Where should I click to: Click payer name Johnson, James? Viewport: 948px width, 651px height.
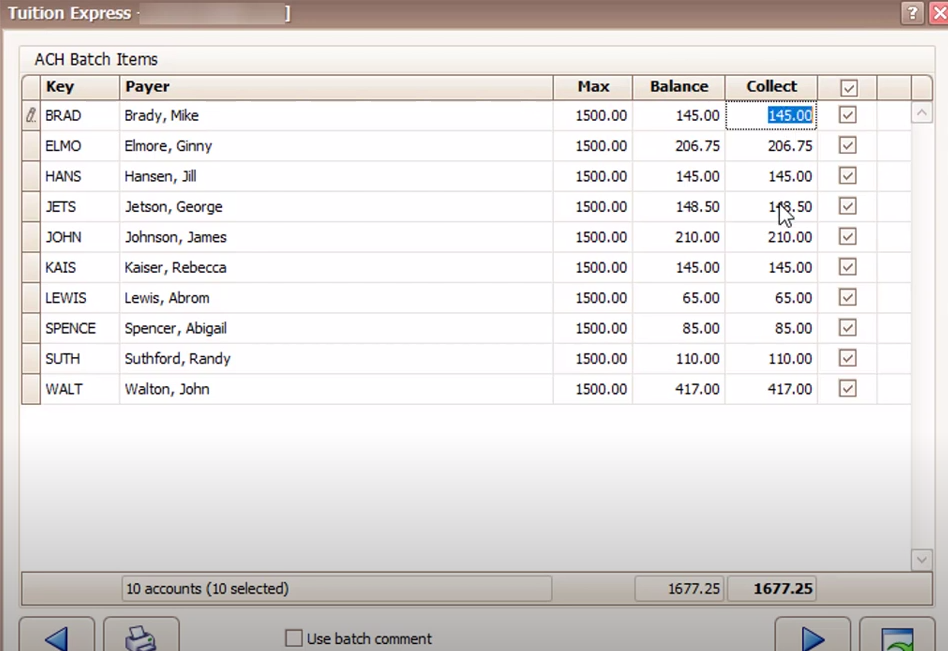click(175, 237)
